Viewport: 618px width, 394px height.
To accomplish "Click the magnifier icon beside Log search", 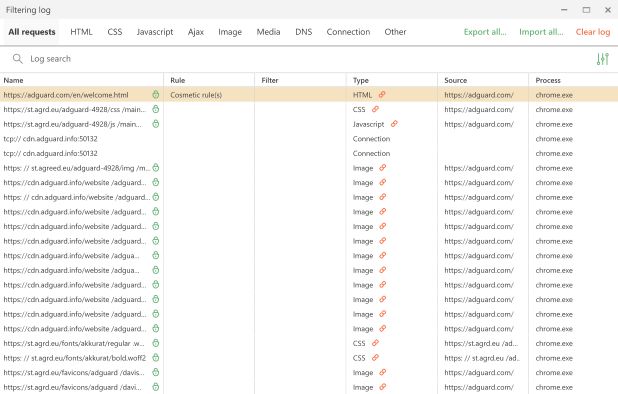I will point(17,59).
